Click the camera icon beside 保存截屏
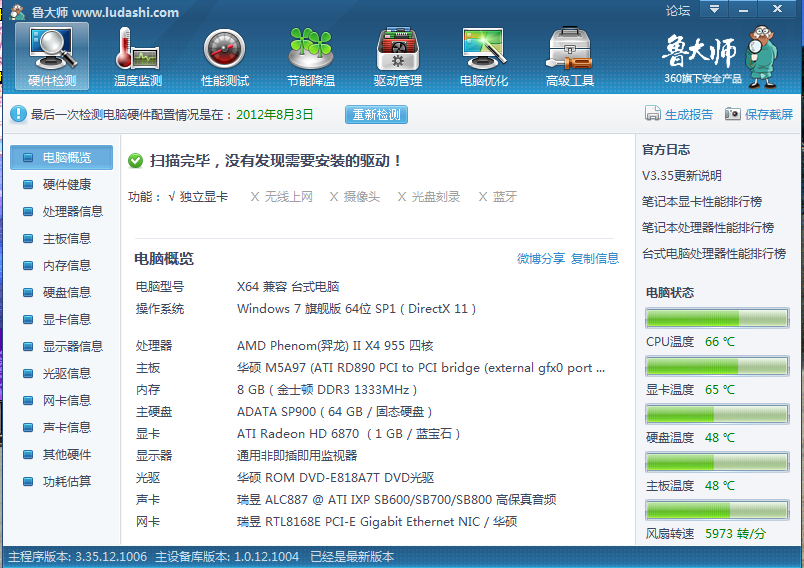The height and width of the screenshot is (568, 804). [x=732, y=114]
